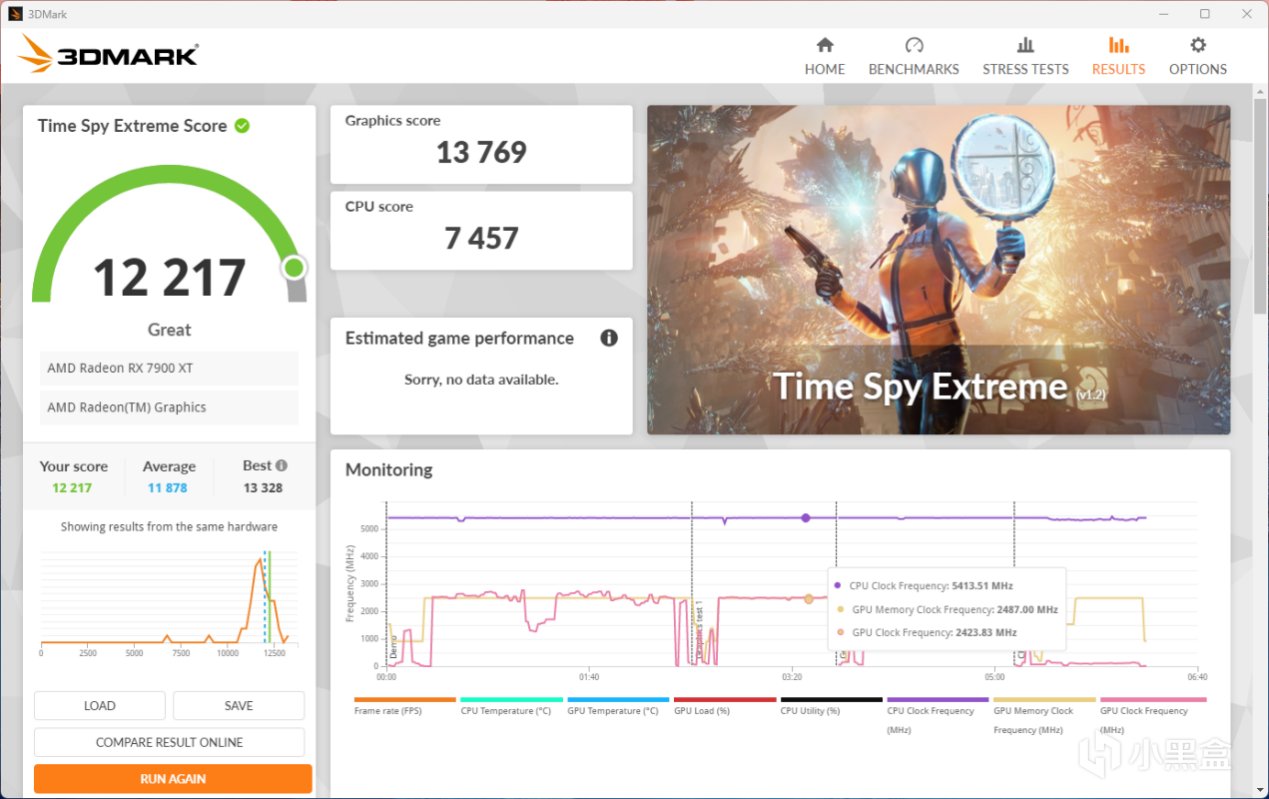Click AMD Radeon RX 7900 XT entry
Image resolution: width=1269 pixels, height=799 pixels.
[169, 368]
